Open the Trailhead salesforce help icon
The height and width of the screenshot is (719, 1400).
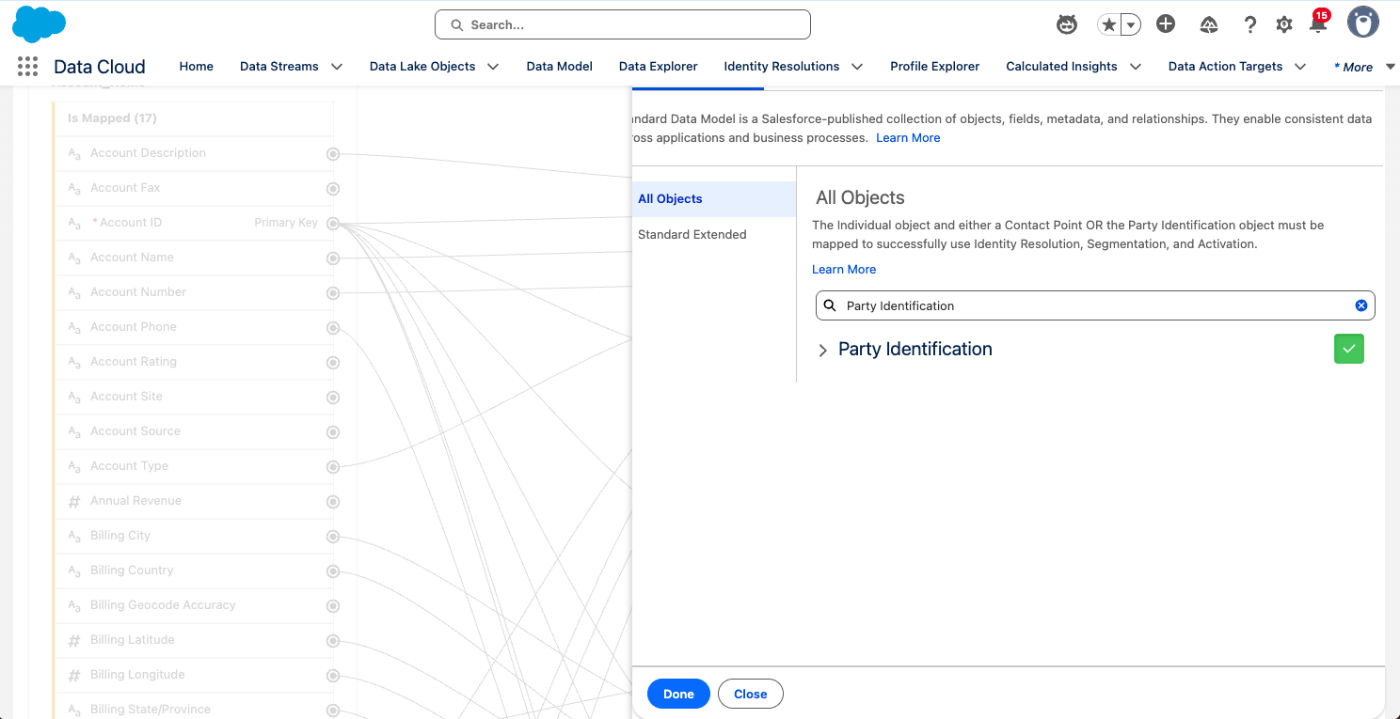(1209, 24)
